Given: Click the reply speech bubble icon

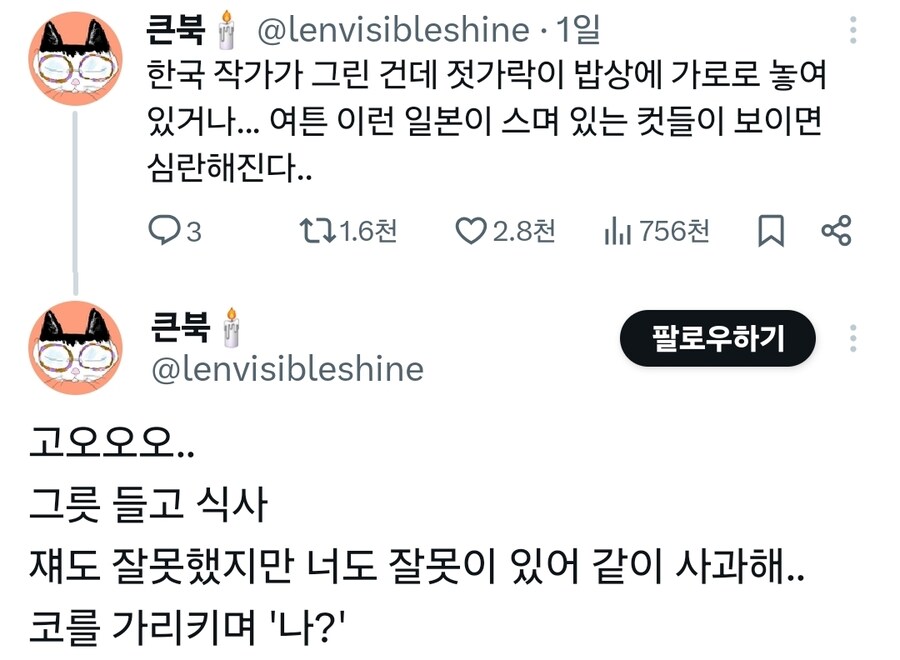Looking at the screenshot, I should tap(163, 231).
